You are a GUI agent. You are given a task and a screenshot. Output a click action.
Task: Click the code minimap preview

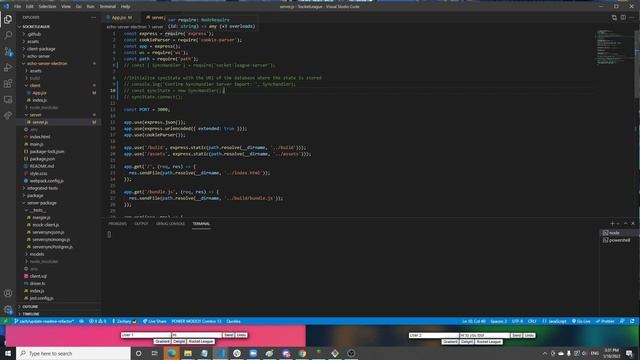pyautogui.click(x=611, y=47)
